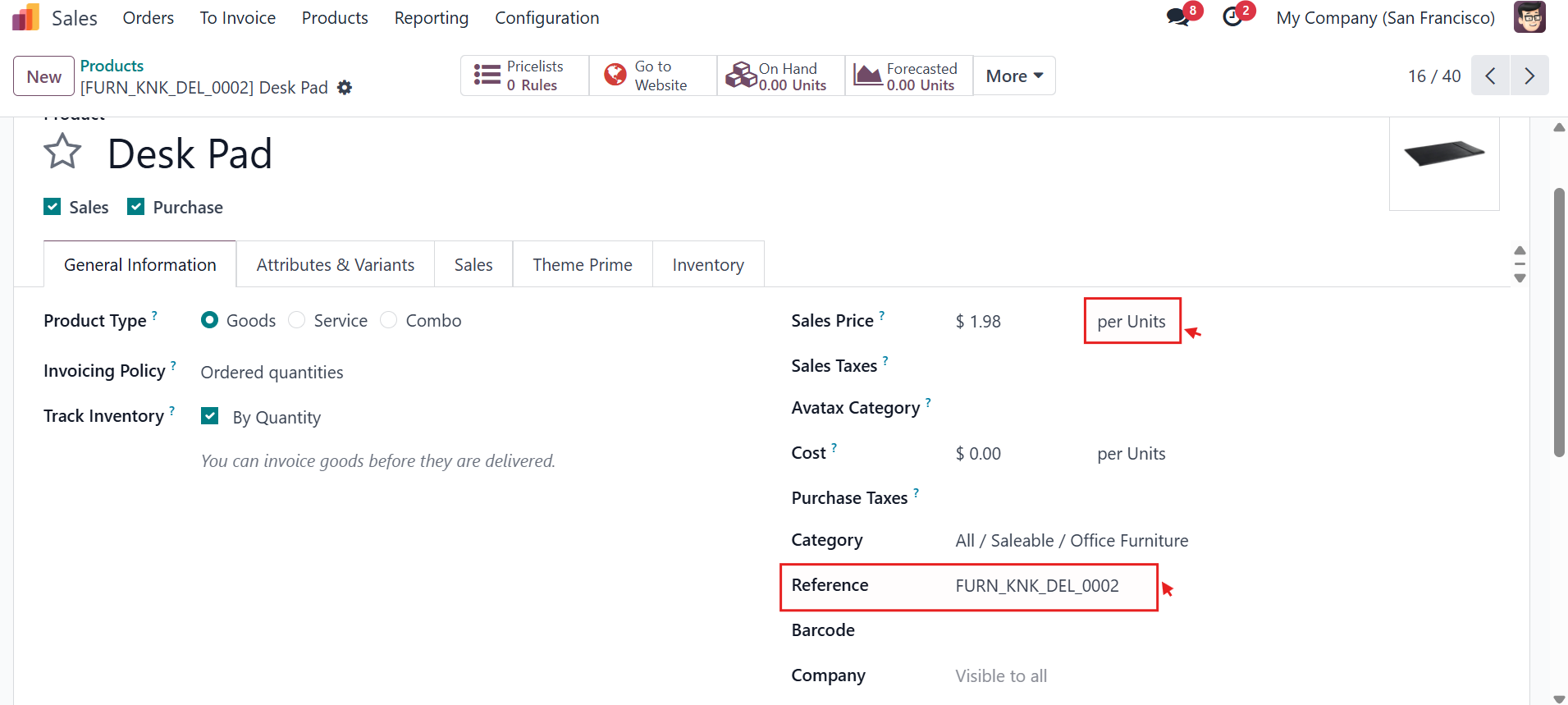This screenshot has height=705, width=1568.
Task: Switch to the Sales tab
Action: [473, 264]
